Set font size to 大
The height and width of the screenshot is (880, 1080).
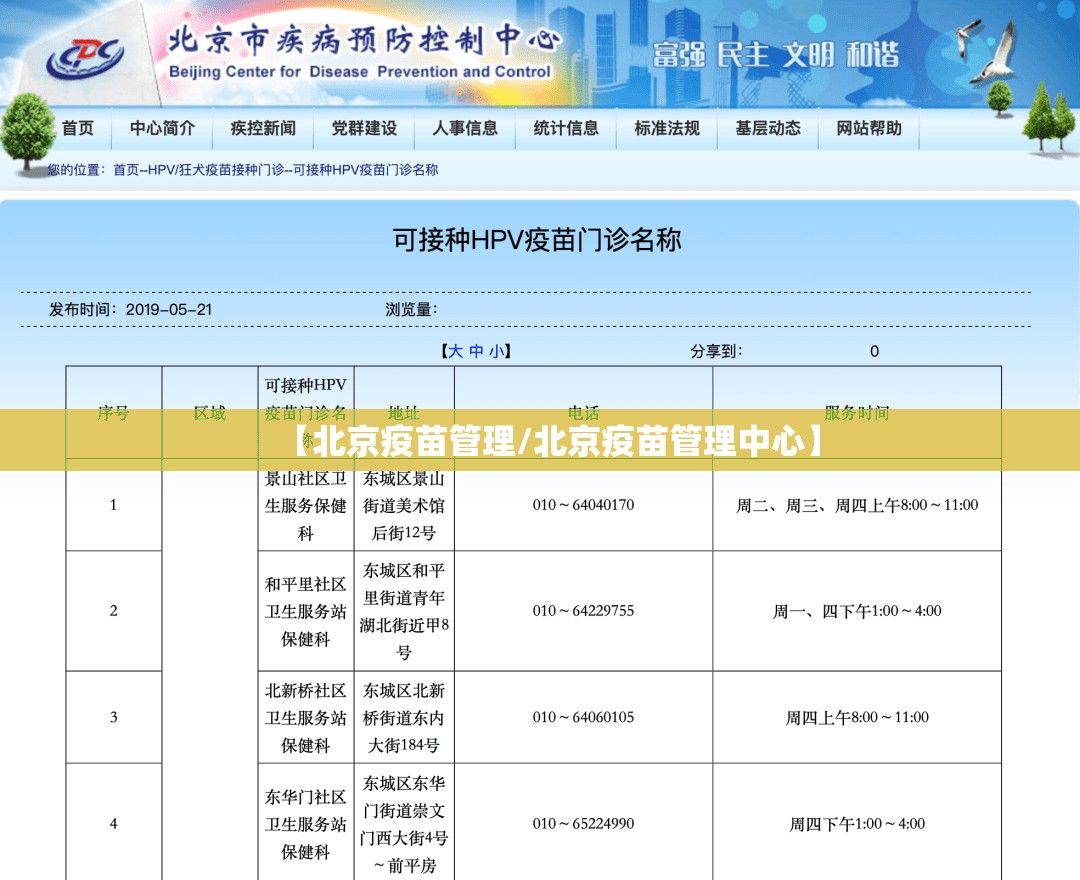[455, 351]
